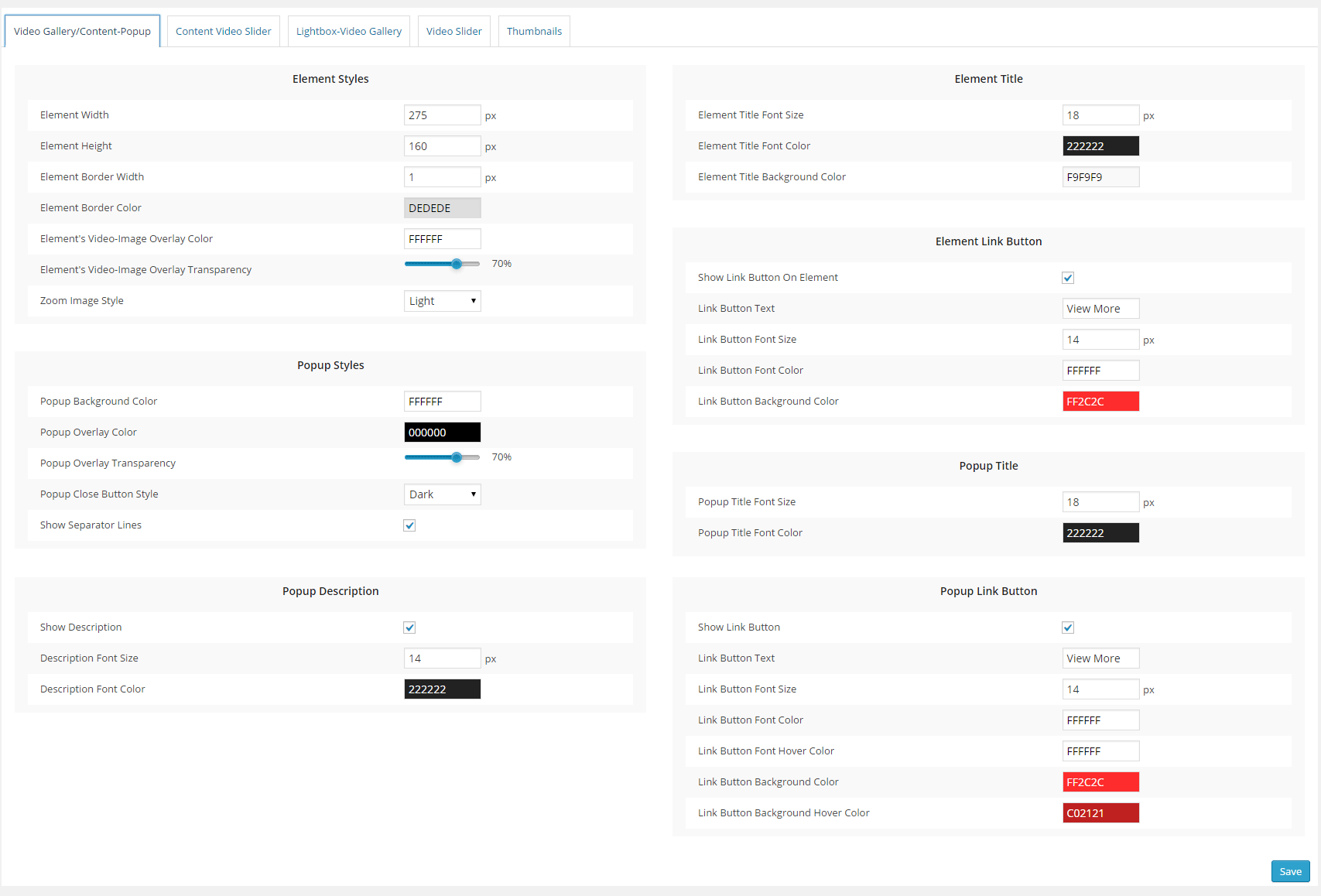Toggle Show Separator Lines checkbox
The image size is (1321, 896).
coord(409,525)
